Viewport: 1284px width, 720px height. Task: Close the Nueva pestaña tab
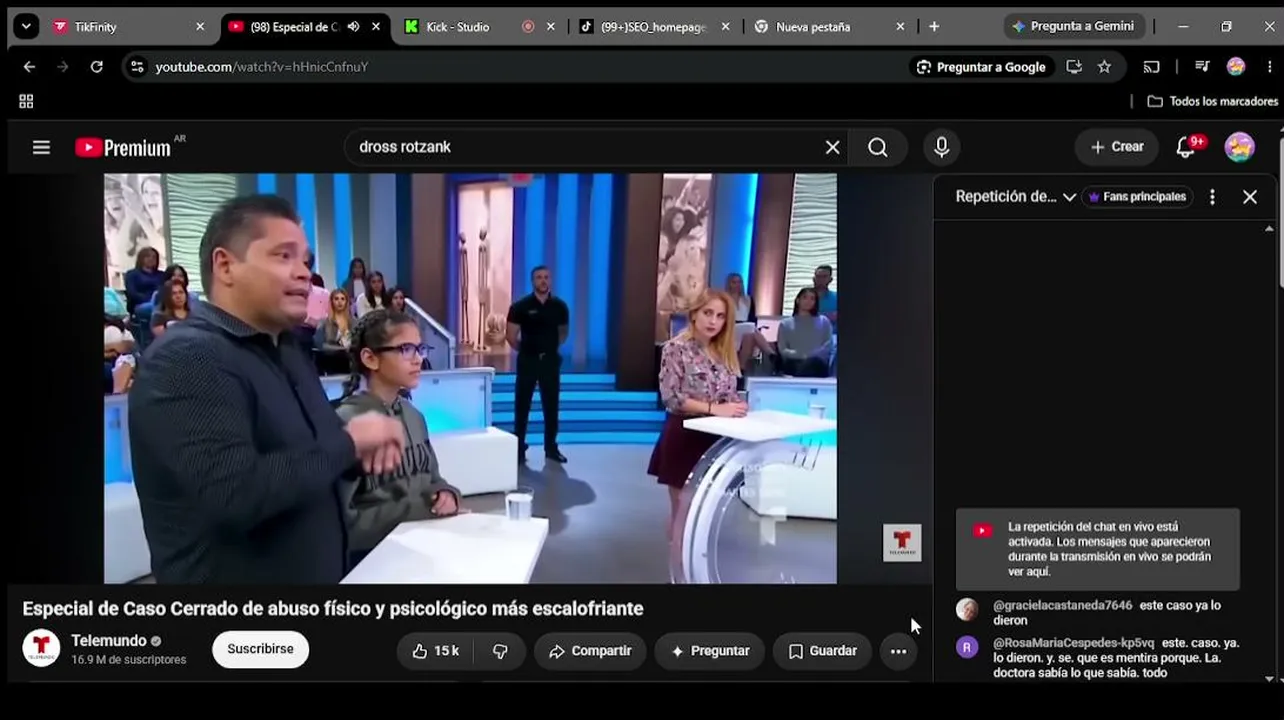900,27
